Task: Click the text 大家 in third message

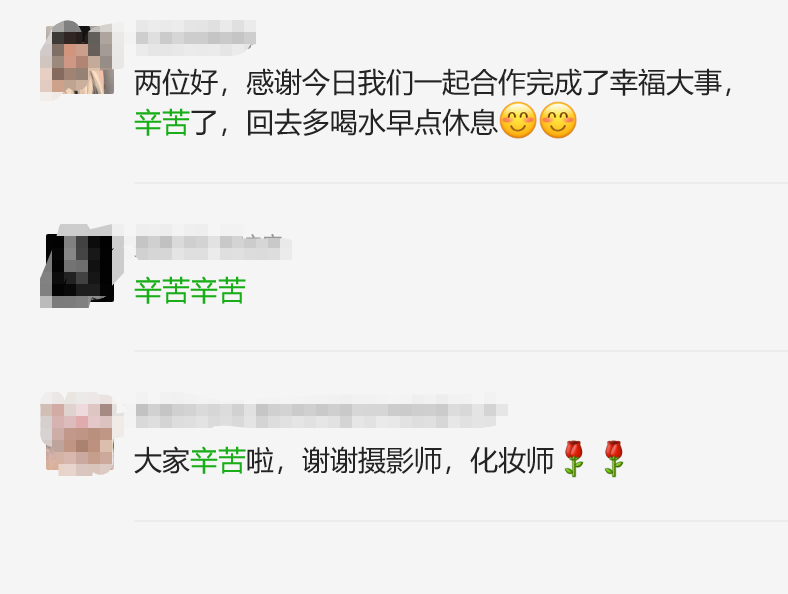Action: tap(162, 460)
